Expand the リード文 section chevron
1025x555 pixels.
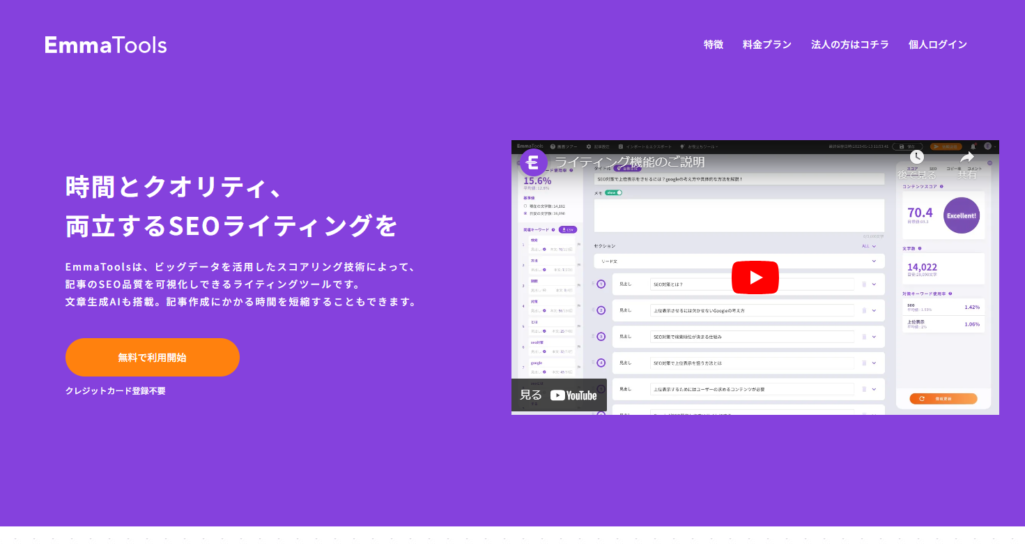pyautogui.click(x=873, y=260)
